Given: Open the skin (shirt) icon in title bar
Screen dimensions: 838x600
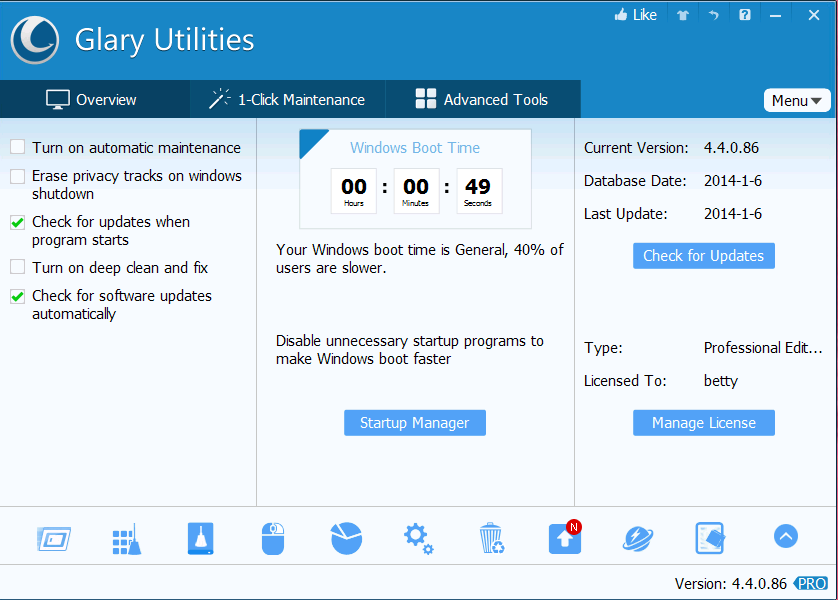Looking at the screenshot, I should click(x=682, y=15).
